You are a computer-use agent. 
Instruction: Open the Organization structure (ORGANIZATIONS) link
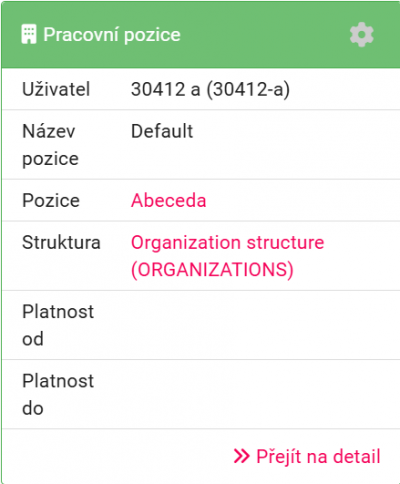click(227, 256)
